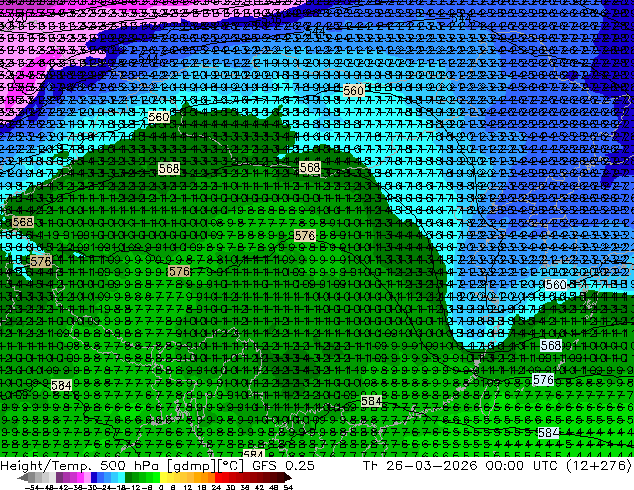
Task: Click the '54' legend value at the scale's end
Action: (x=288, y=487)
